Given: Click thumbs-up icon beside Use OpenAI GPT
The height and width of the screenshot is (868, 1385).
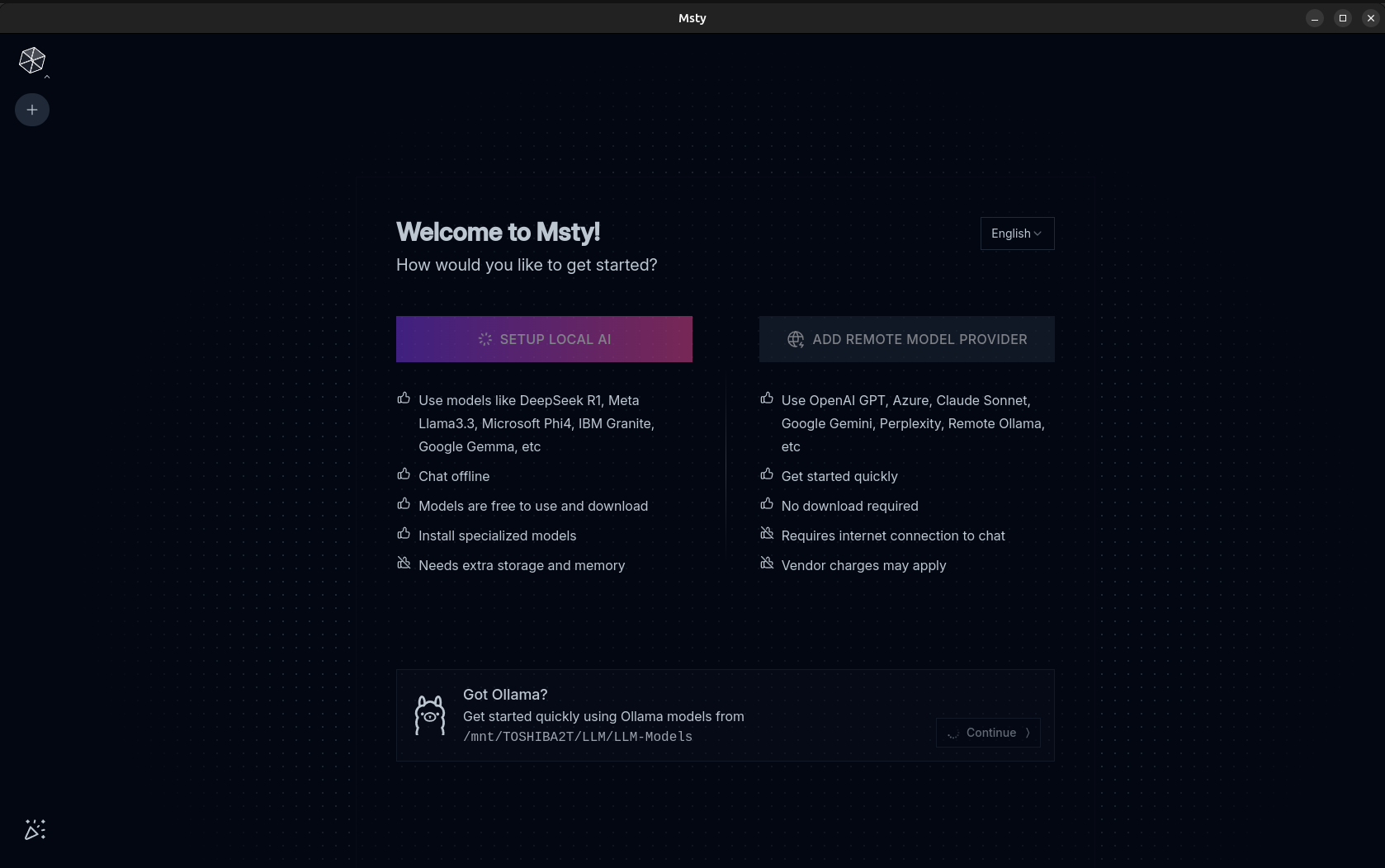Looking at the screenshot, I should (767, 399).
